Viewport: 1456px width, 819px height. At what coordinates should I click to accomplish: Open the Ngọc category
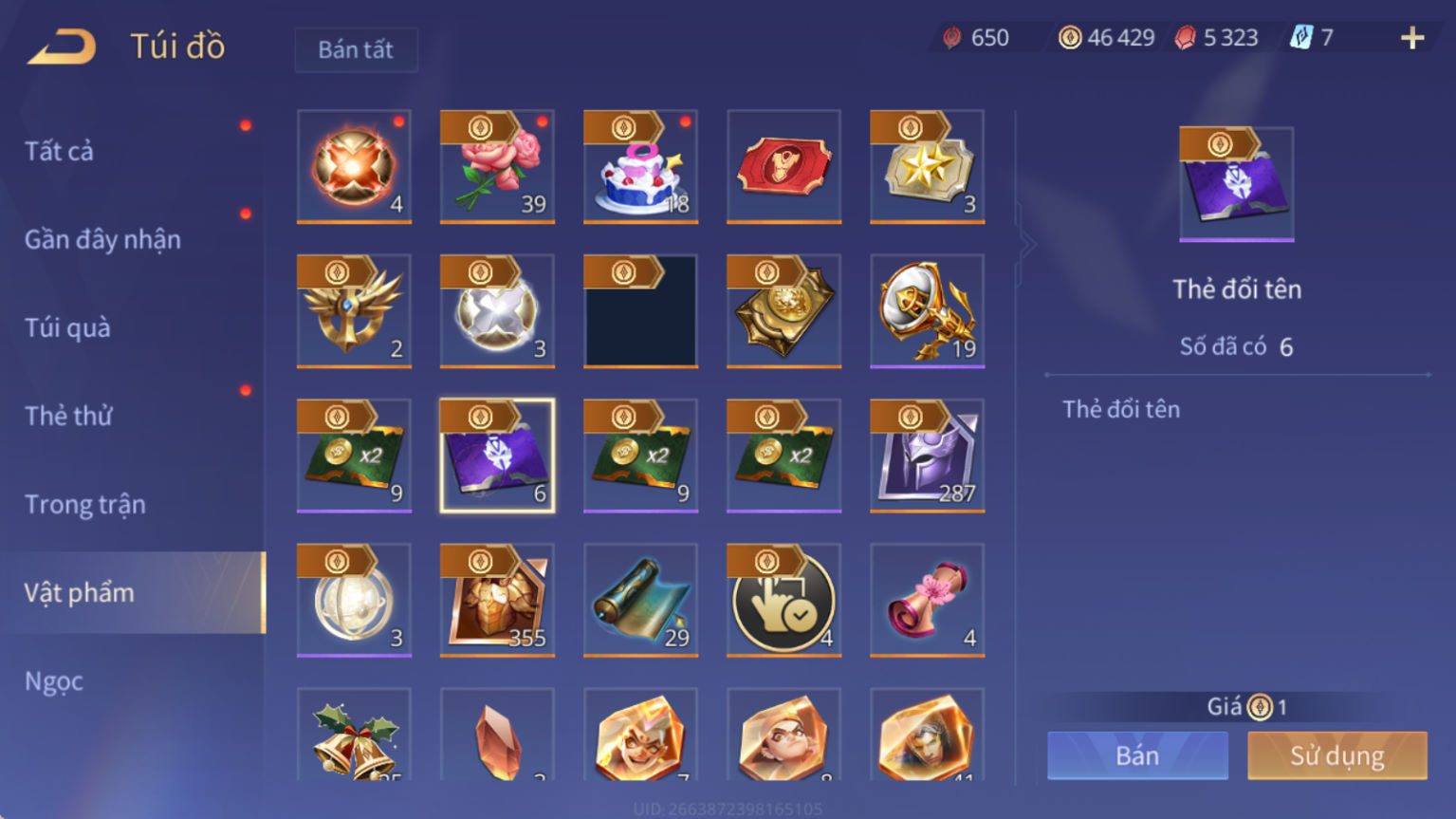tap(54, 681)
